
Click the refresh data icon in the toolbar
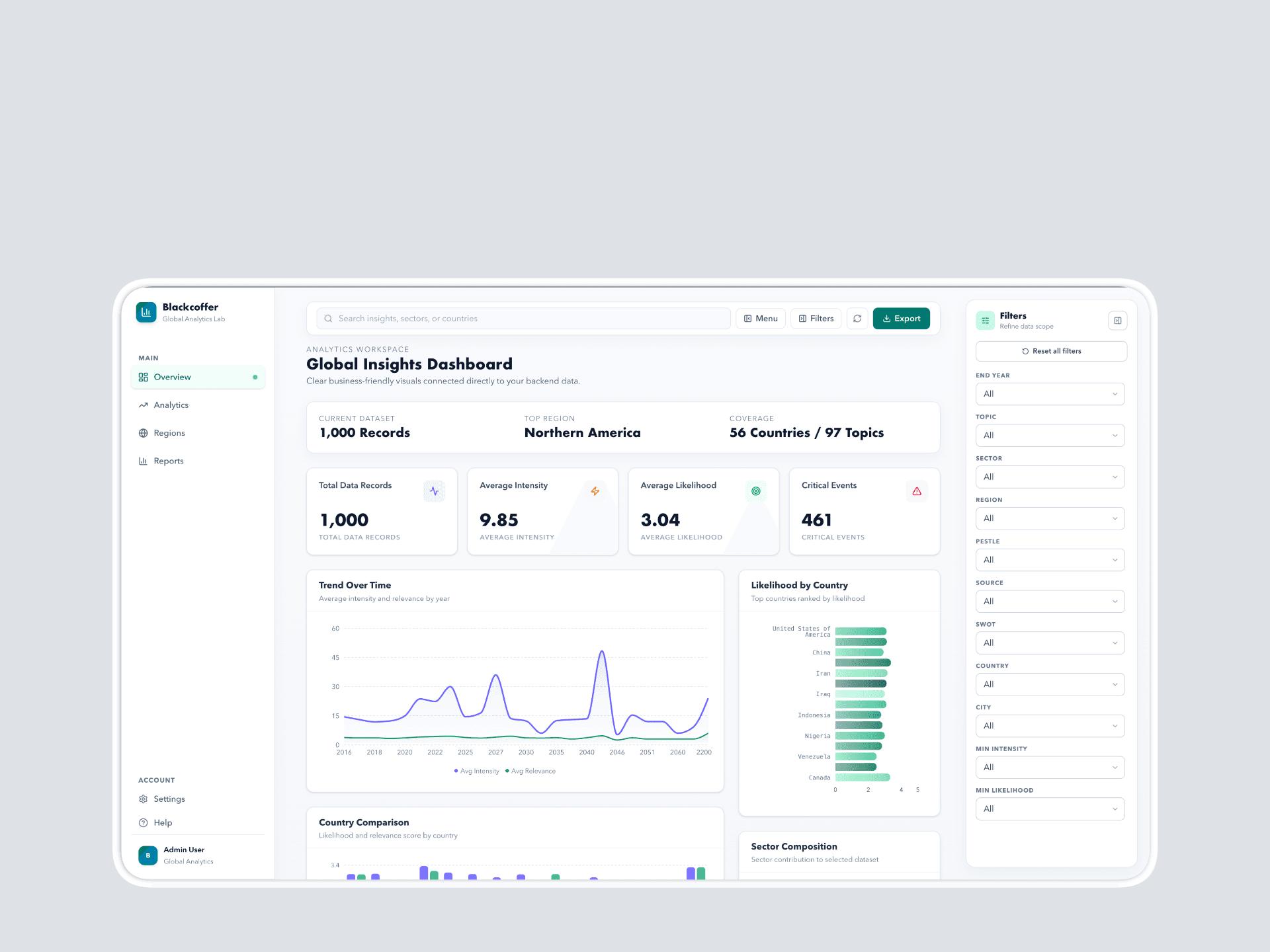click(x=857, y=318)
